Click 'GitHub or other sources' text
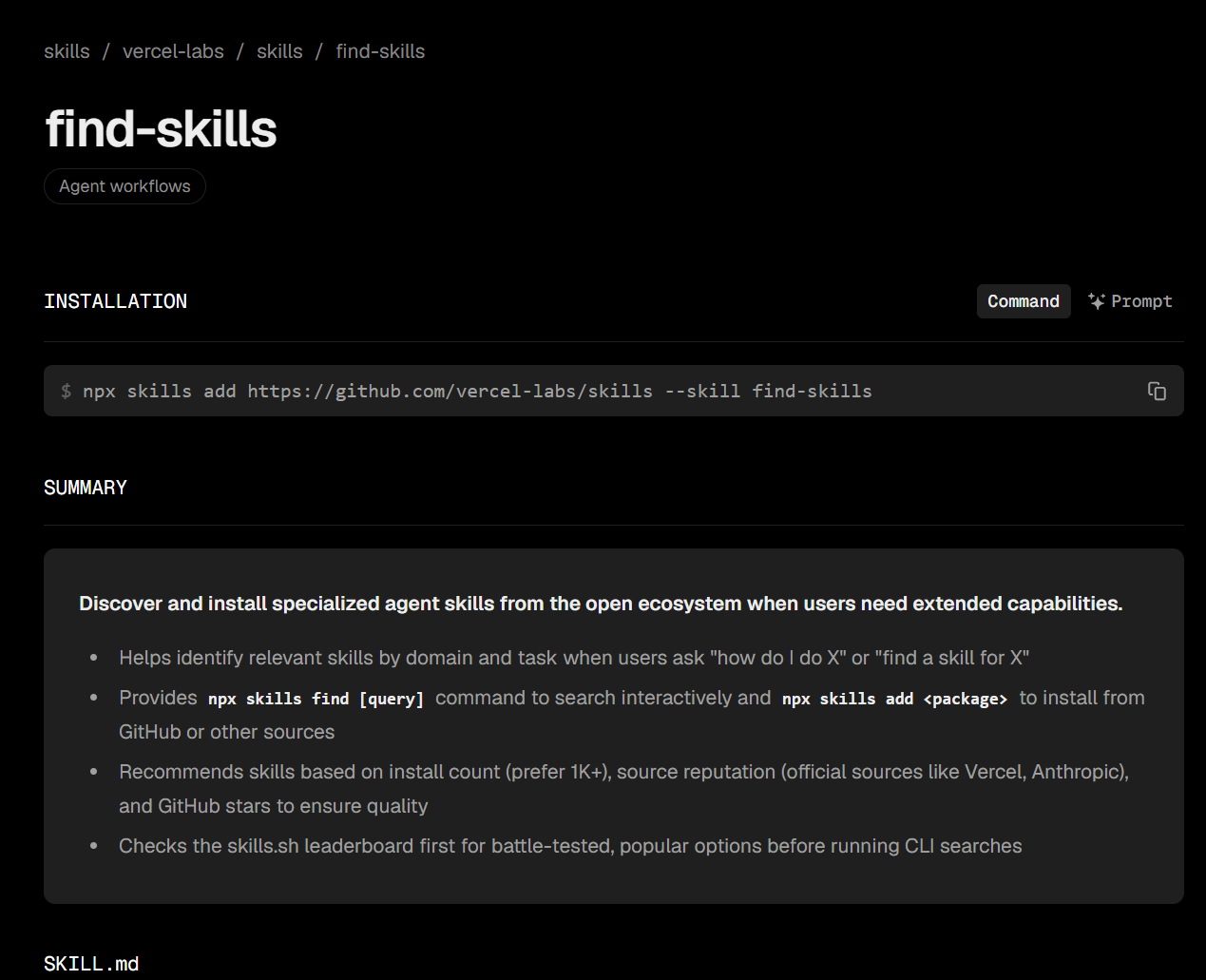Screen dimensions: 1206x980 pyautogui.click(x=226, y=732)
